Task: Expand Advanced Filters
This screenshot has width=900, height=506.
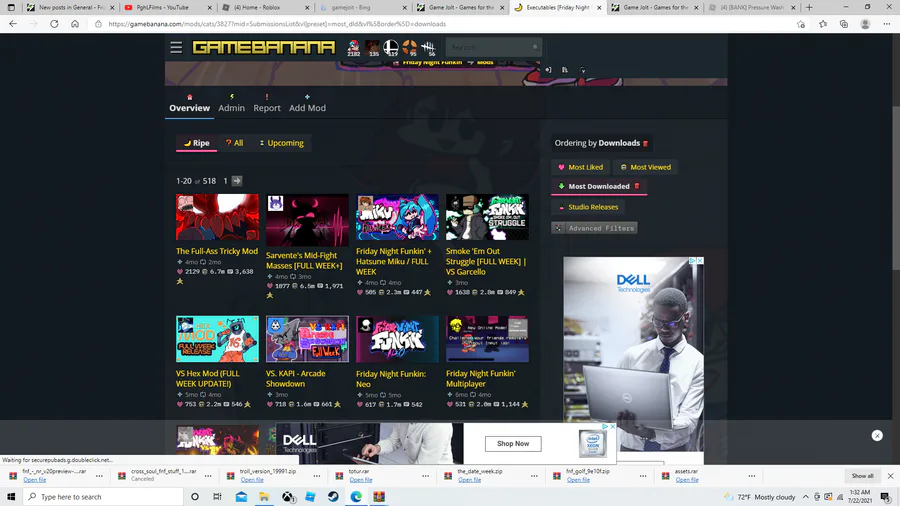Action: click(595, 228)
